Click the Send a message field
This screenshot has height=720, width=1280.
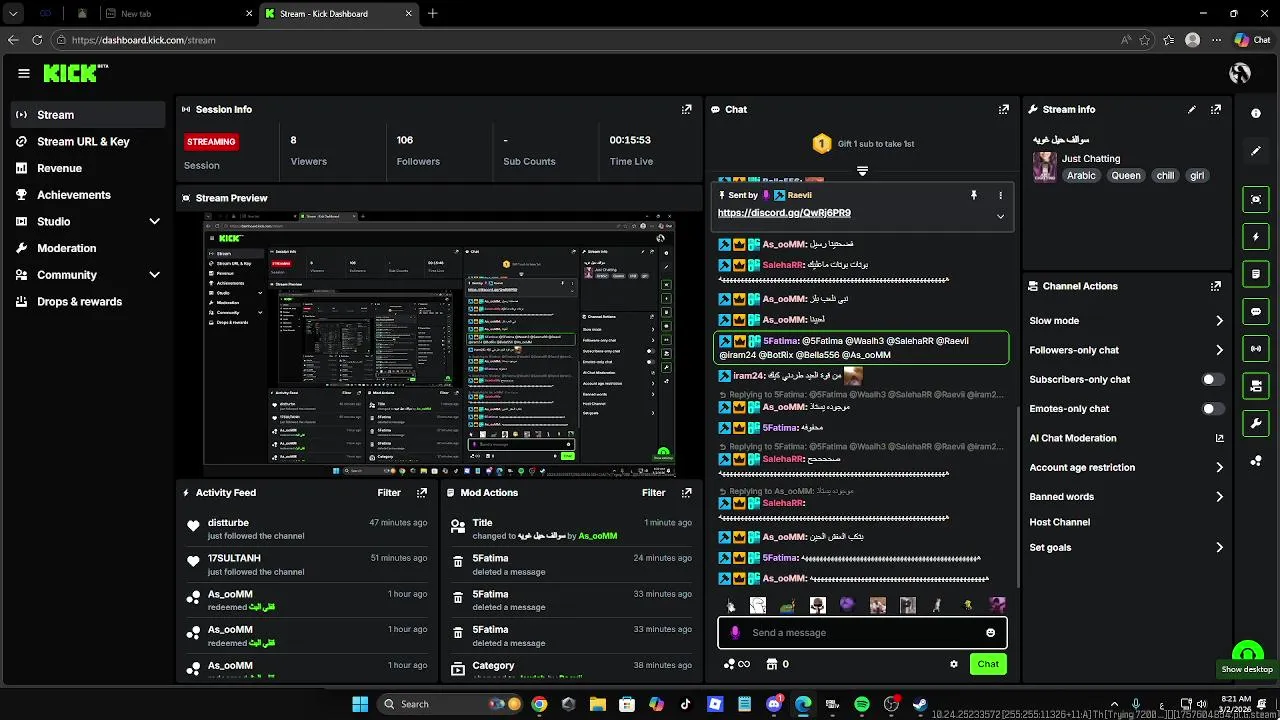pyautogui.click(x=862, y=633)
